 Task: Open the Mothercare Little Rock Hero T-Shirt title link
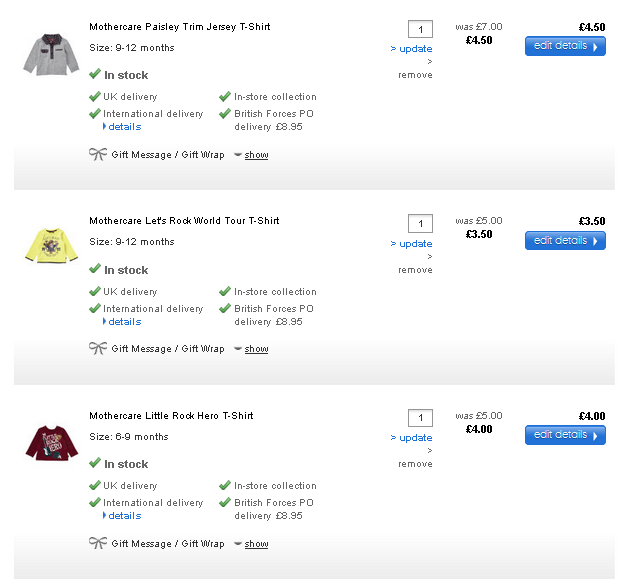[x=171, y=415]
